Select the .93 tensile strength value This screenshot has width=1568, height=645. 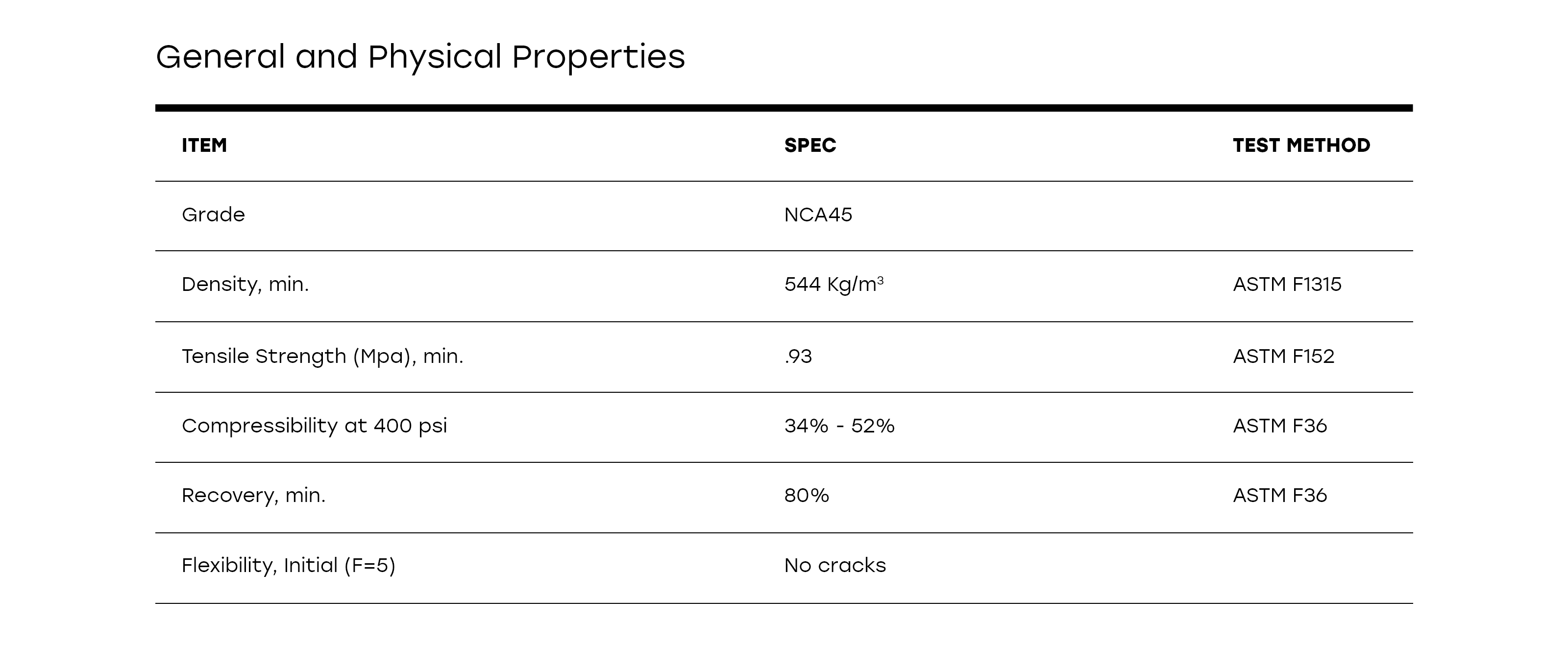pos(798,356)
